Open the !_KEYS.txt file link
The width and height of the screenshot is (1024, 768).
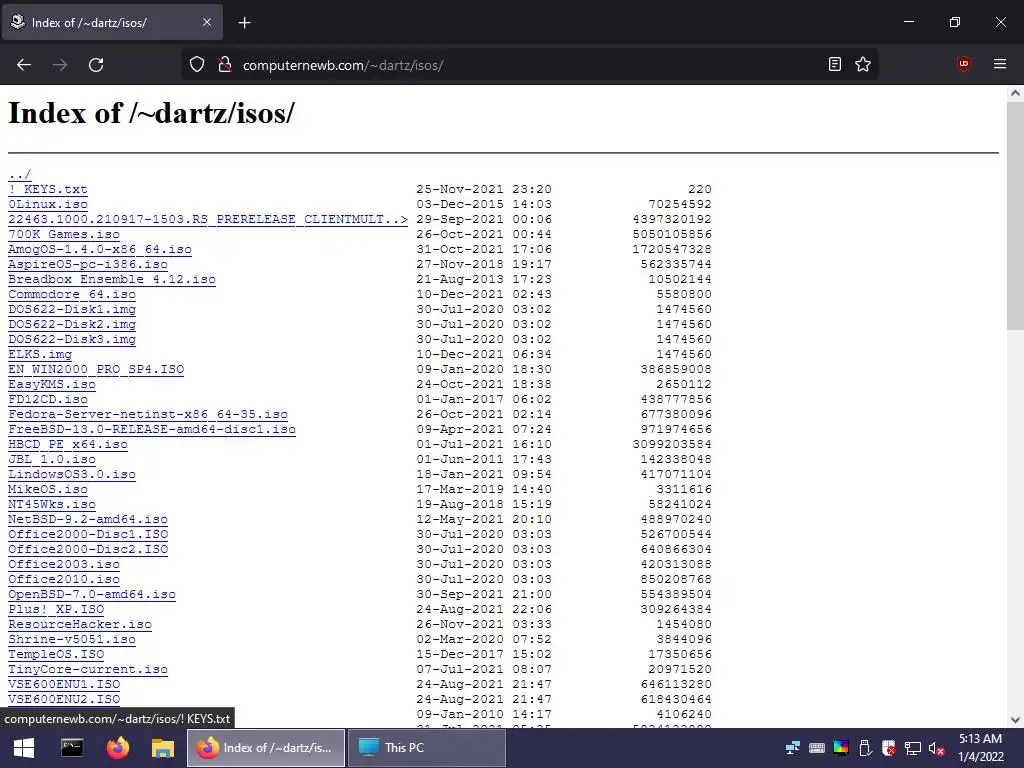48,189
